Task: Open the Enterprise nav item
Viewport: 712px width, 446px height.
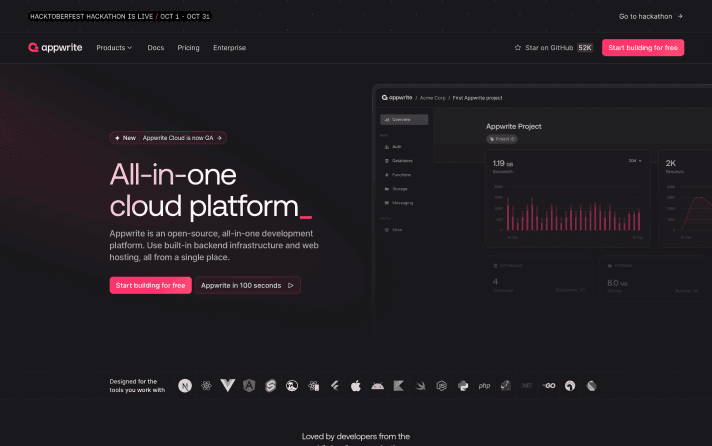Action: click(229, 48)
